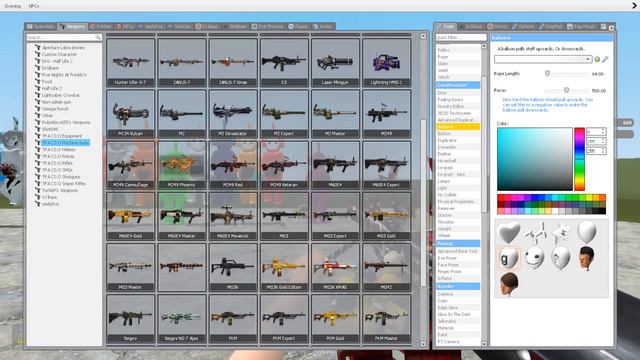Open the NPCs menu in top bar
This screenshot has height=360, width=640.
point(34,6)
